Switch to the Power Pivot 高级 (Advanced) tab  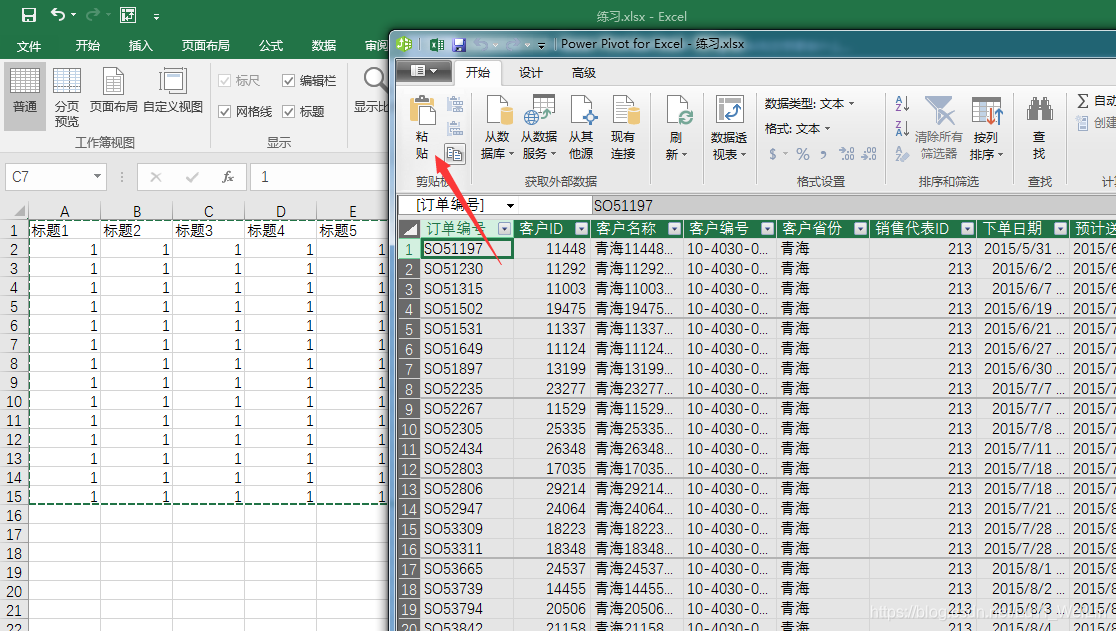point(584,73)
